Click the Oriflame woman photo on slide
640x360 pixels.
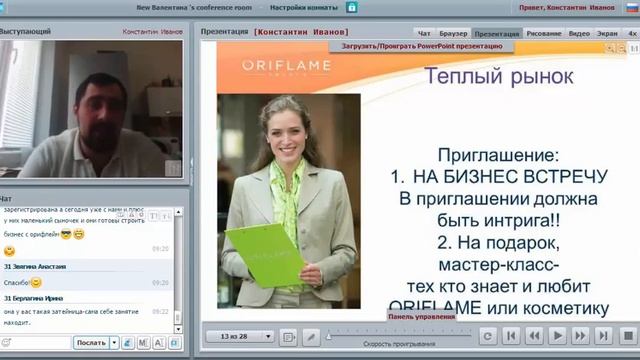click(x=289, y=201)
